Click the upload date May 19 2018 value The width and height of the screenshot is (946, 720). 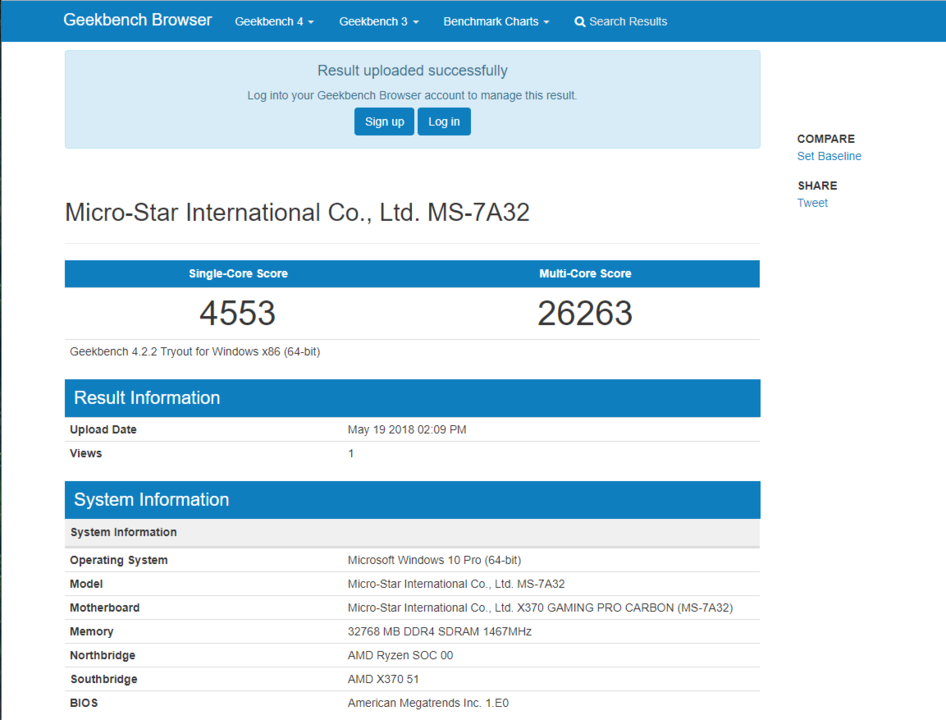(407, 430)
